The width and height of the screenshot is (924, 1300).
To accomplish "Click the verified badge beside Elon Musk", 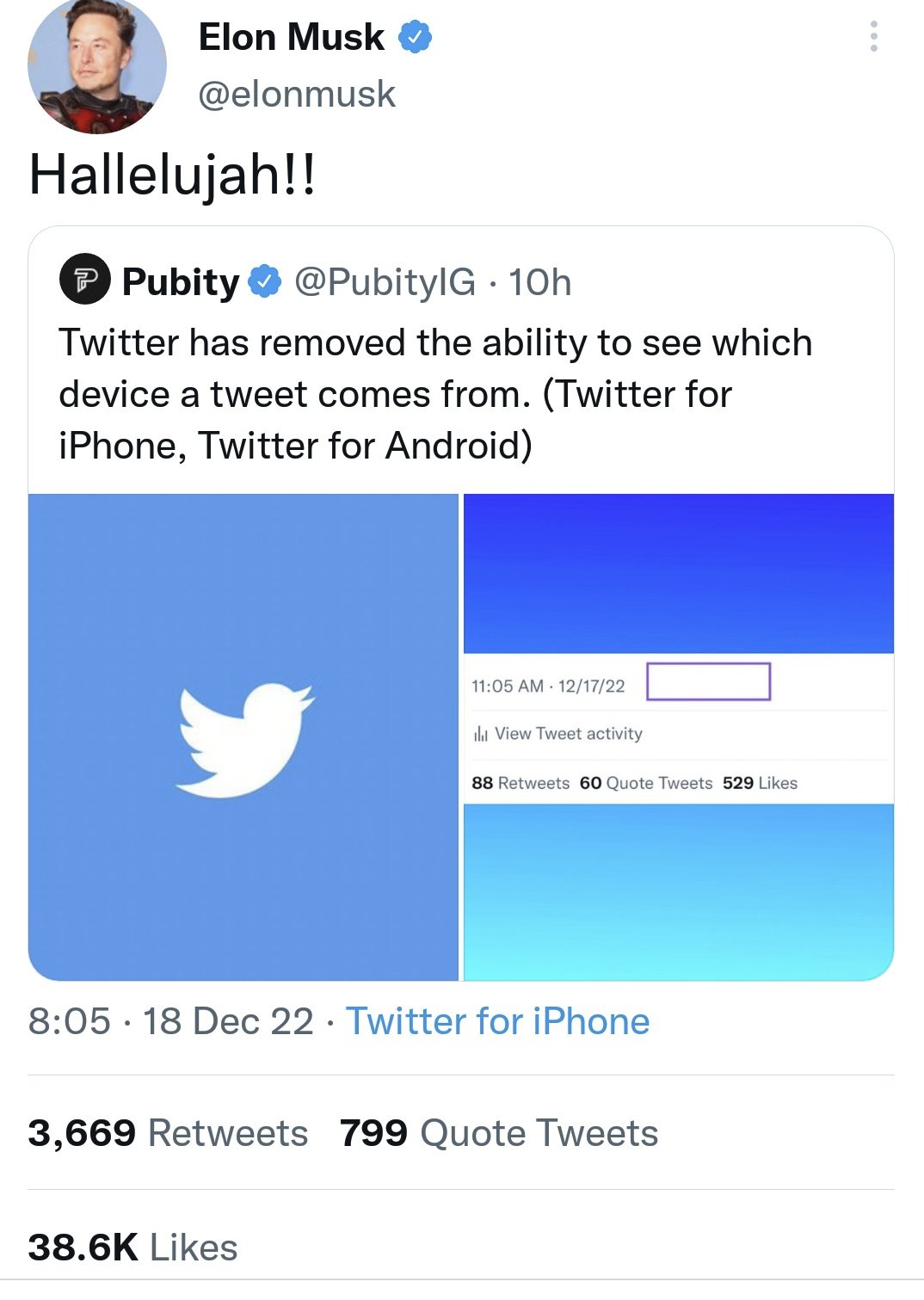I will pos(416,38).
